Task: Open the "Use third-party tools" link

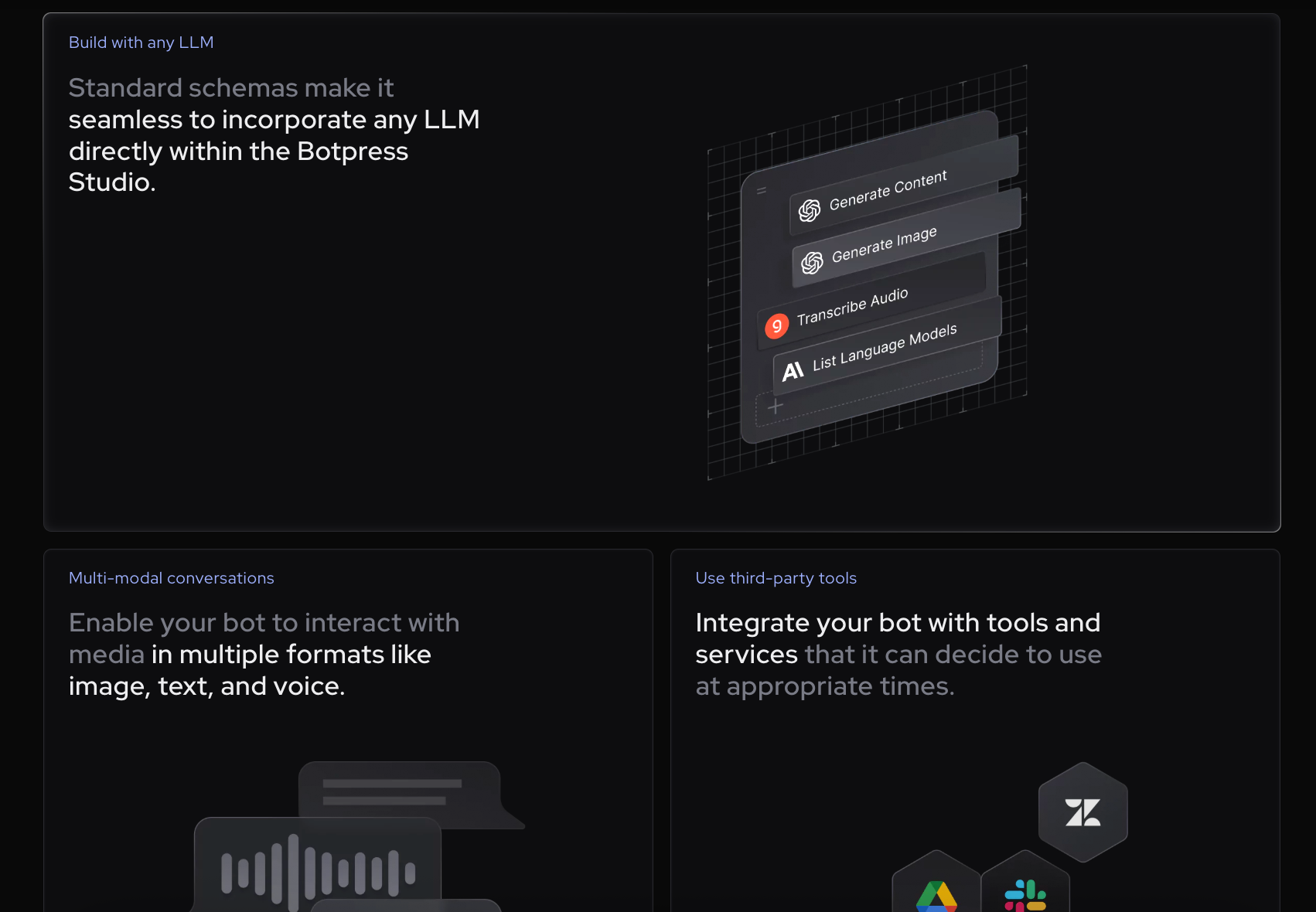Action: tap(776, 578)
